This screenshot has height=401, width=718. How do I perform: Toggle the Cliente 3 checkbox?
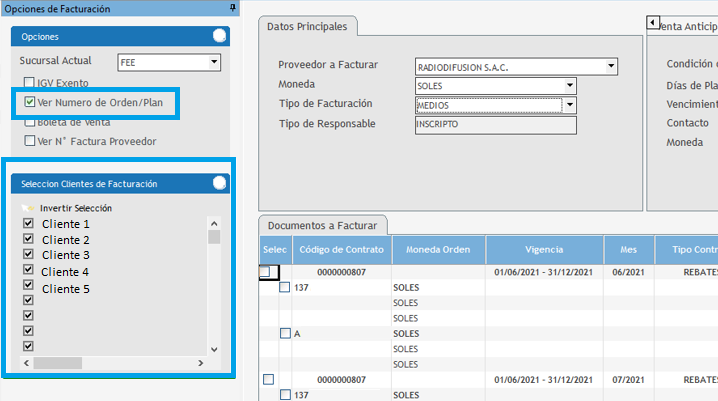pyautogui.click(x=28, y=256)
